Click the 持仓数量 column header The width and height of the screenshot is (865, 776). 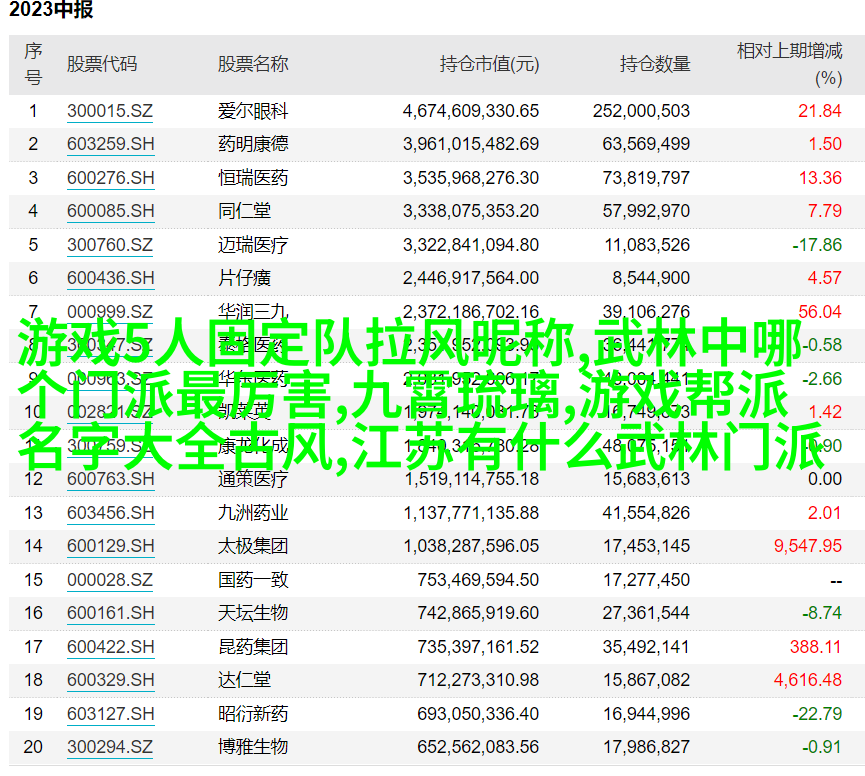point(655,65)
